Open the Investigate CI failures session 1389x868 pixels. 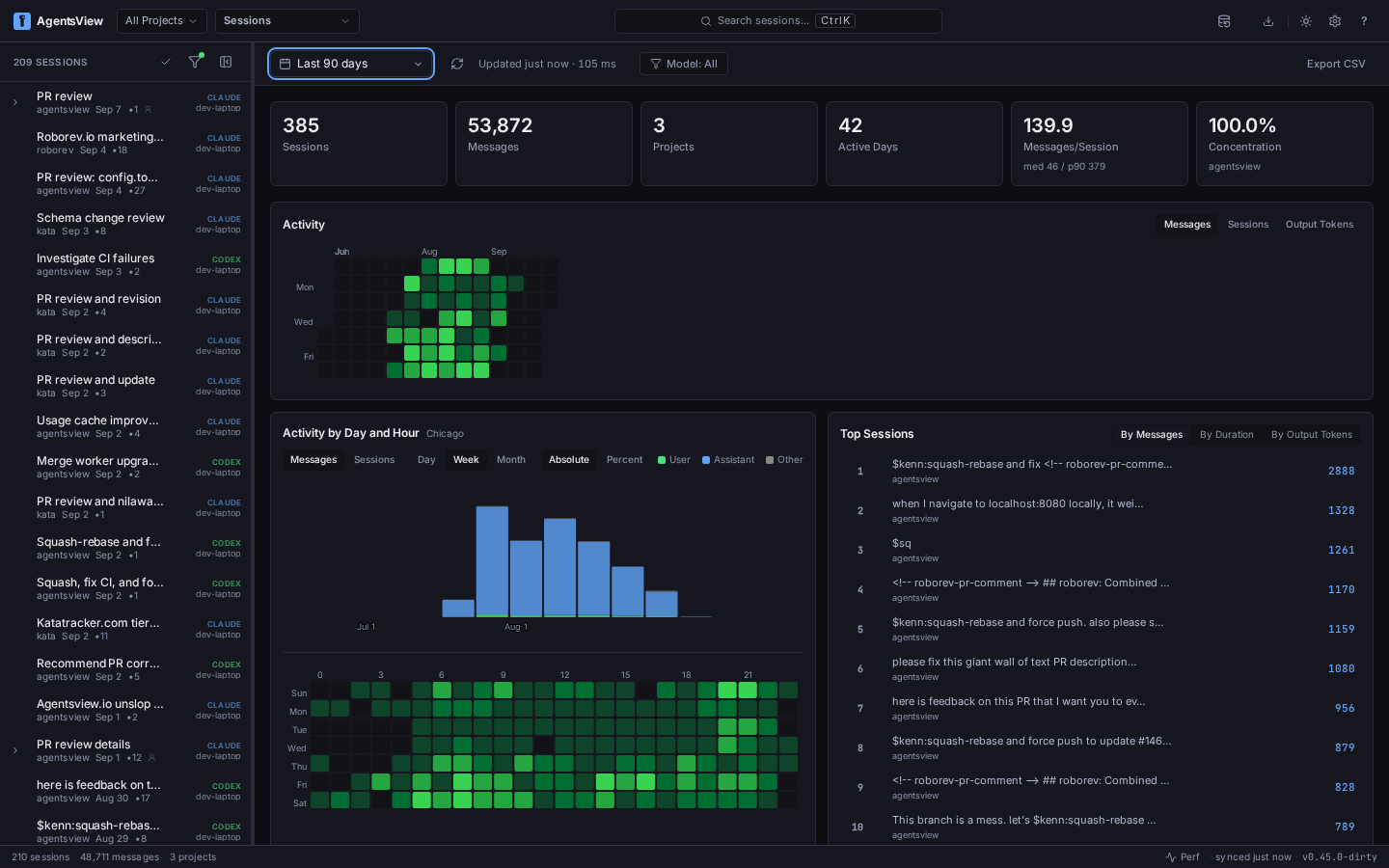126,264
